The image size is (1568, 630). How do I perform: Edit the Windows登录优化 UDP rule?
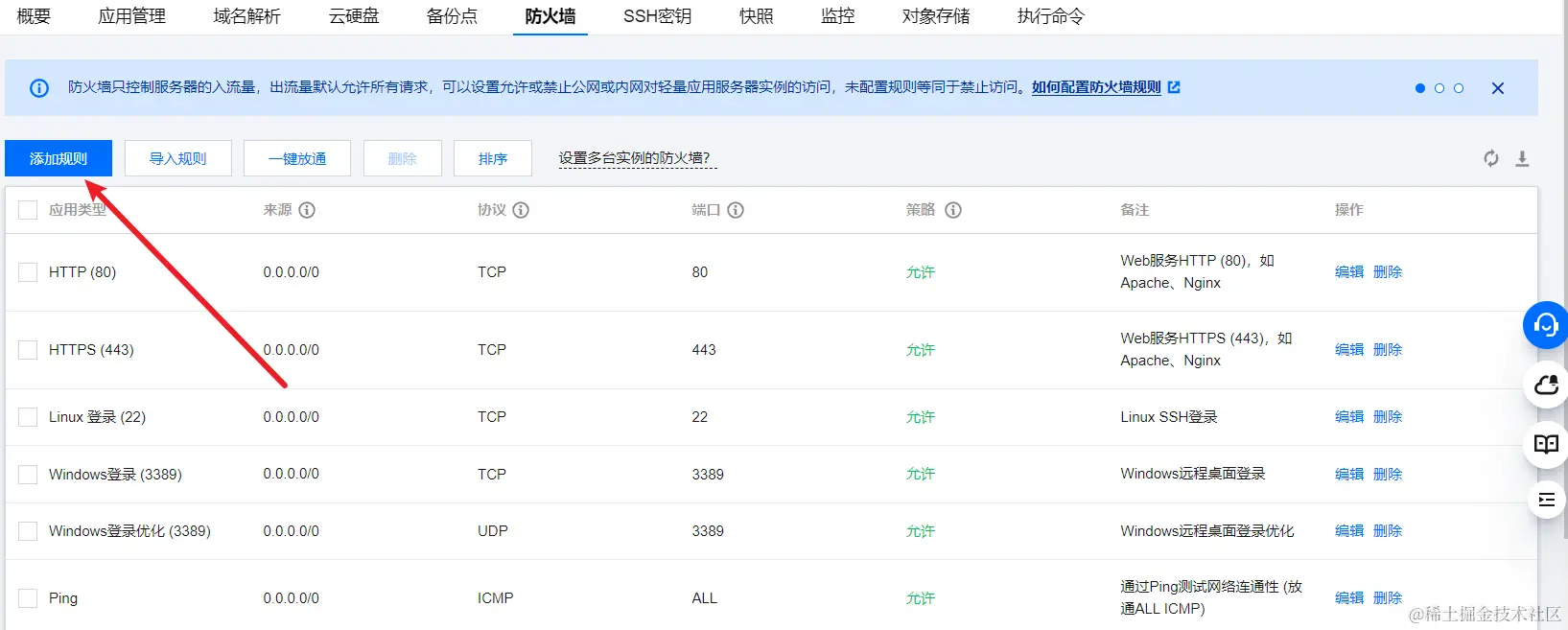1349,531
